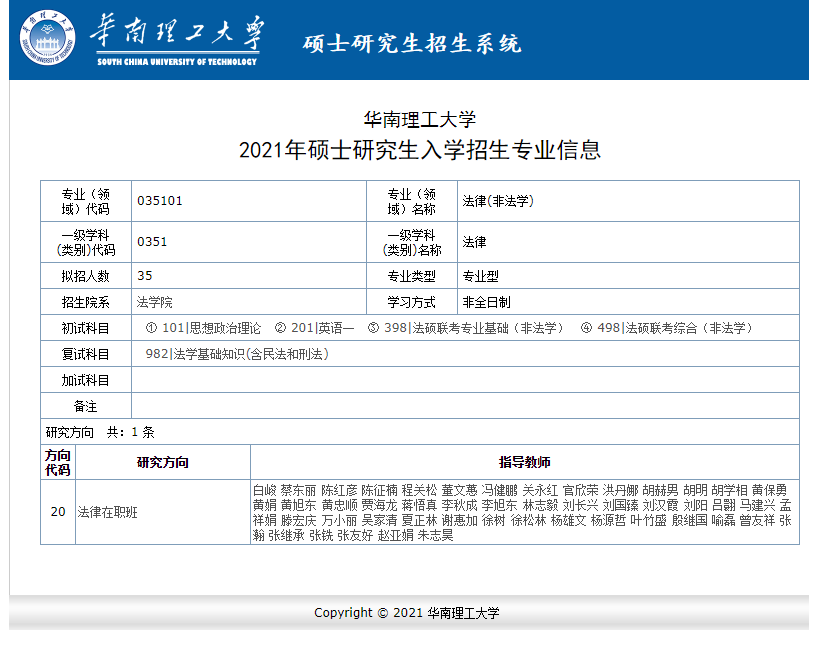This screenshot has height=649, width=826.
Task: Click the 加试科目 label cell
Action: [86, 380]
